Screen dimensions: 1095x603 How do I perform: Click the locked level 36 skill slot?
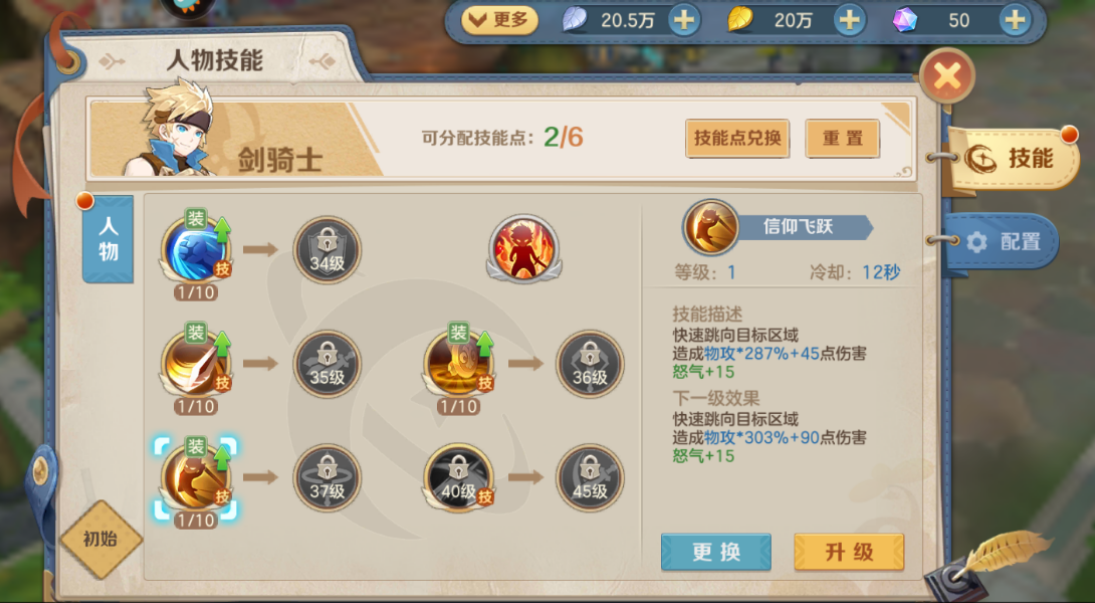[589, 363]
